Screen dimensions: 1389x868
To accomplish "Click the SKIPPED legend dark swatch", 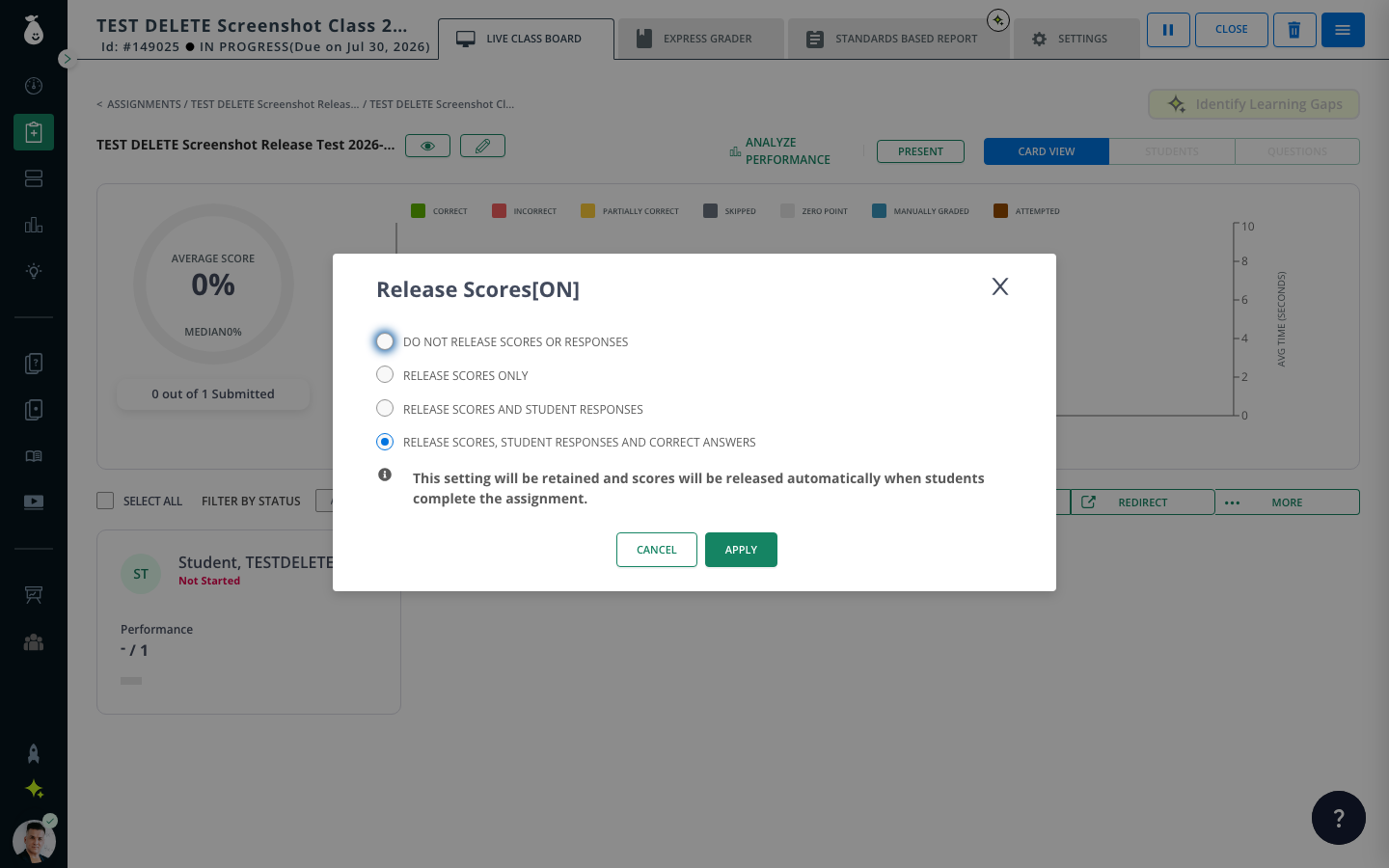I will [x=710, y=210].
